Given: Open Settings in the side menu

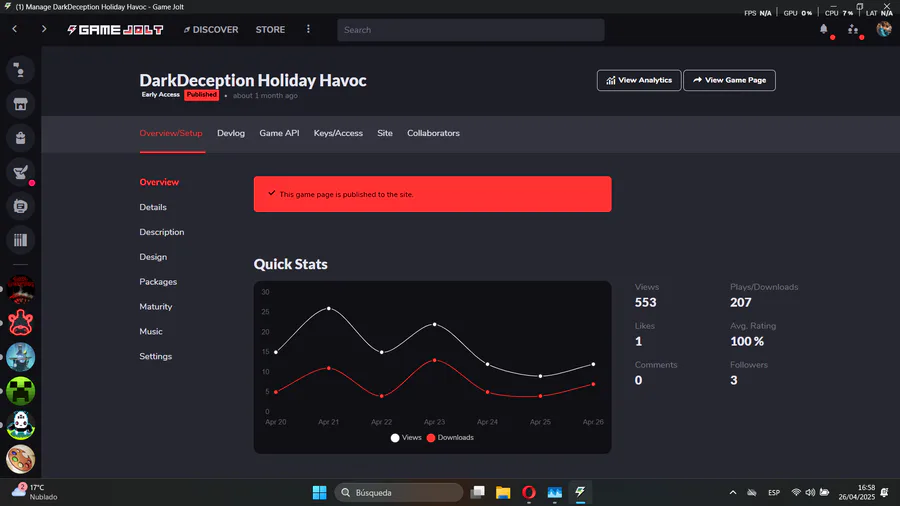Looking at the screenshot, I should [x=156, y=356].
